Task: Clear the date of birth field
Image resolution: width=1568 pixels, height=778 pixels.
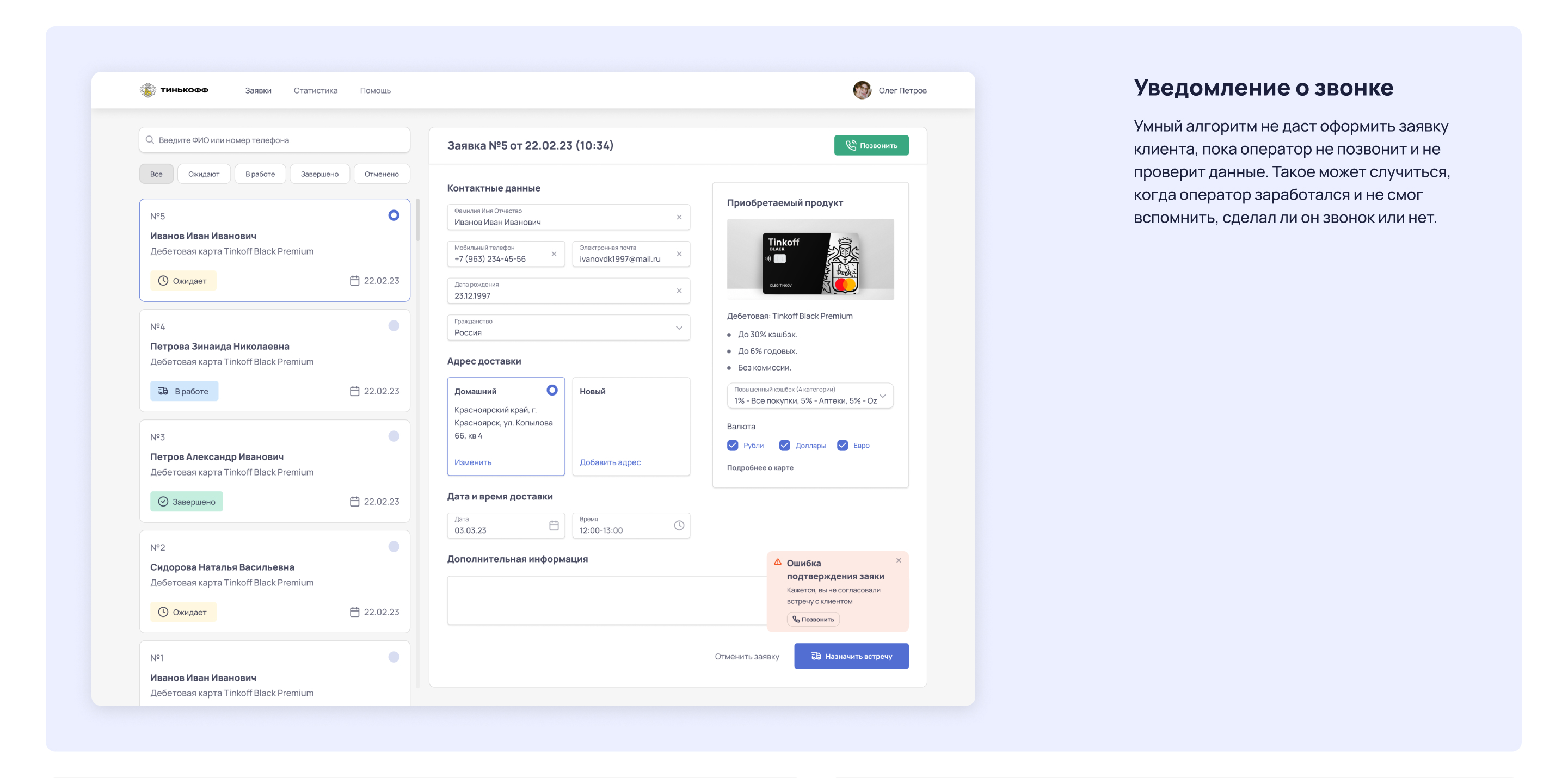Action: (679, 291)
